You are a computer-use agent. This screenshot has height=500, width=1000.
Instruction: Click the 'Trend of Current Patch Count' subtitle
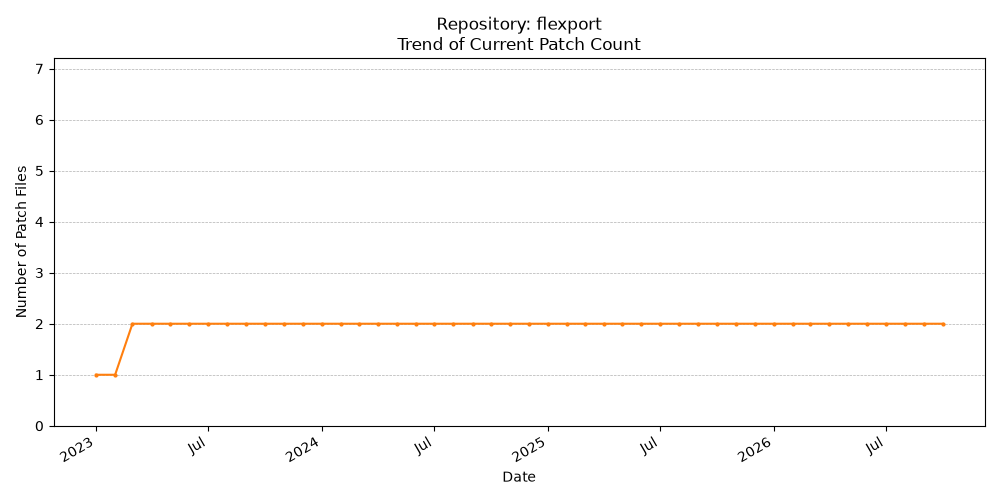coord(518,45)
